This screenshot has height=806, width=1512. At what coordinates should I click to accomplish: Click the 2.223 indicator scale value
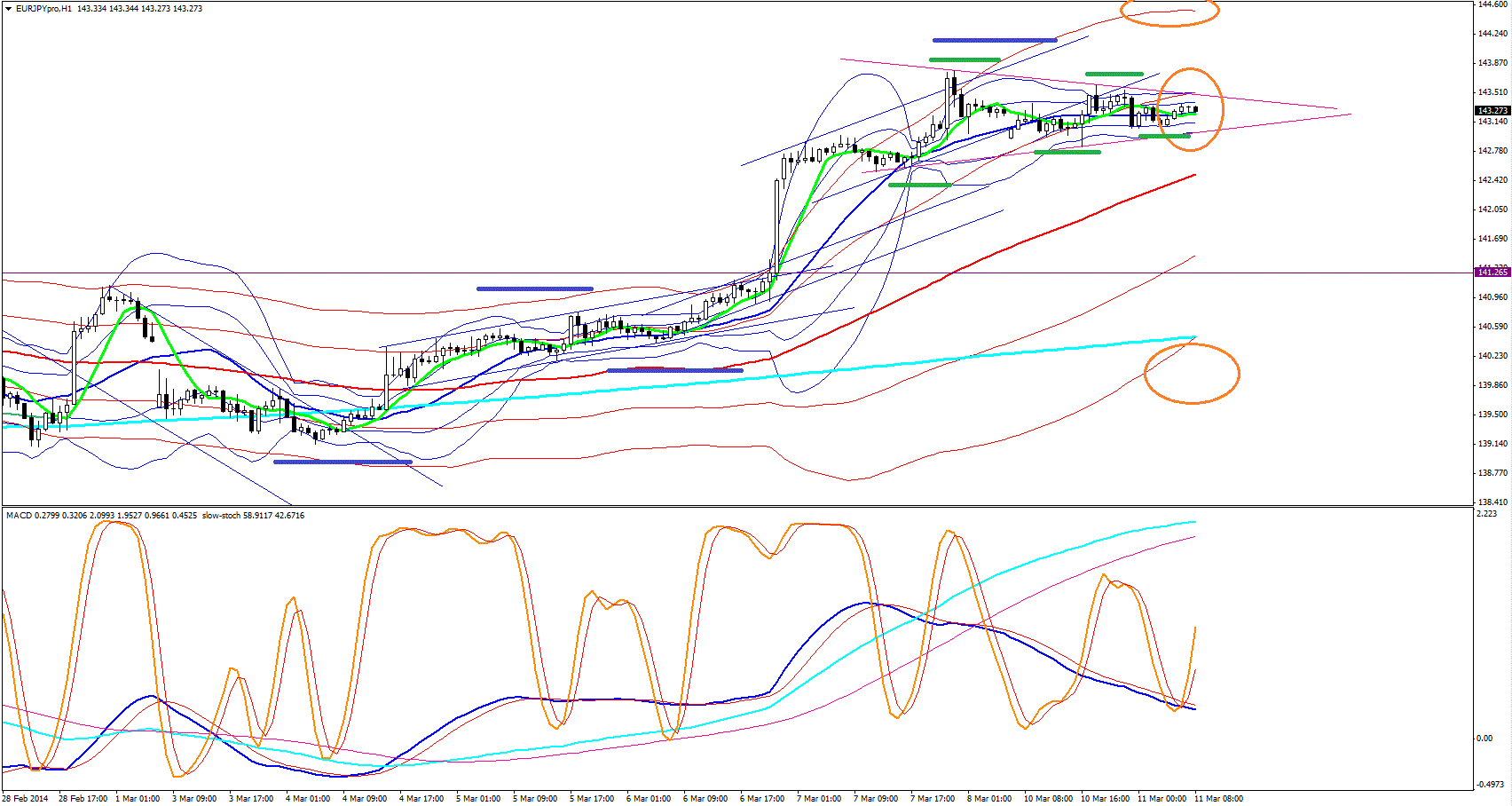(x=1485, y=514)
